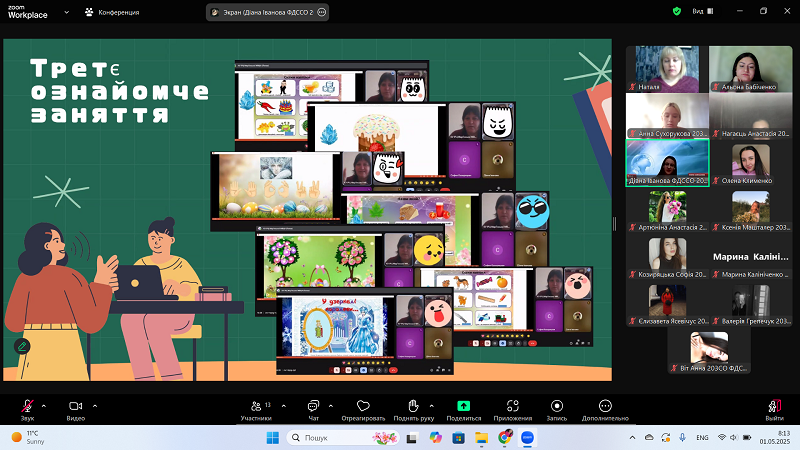The height and width of the screenshot is (450, 800).
Task: Launch Copilot from taskbar
Action: point(435,438)
